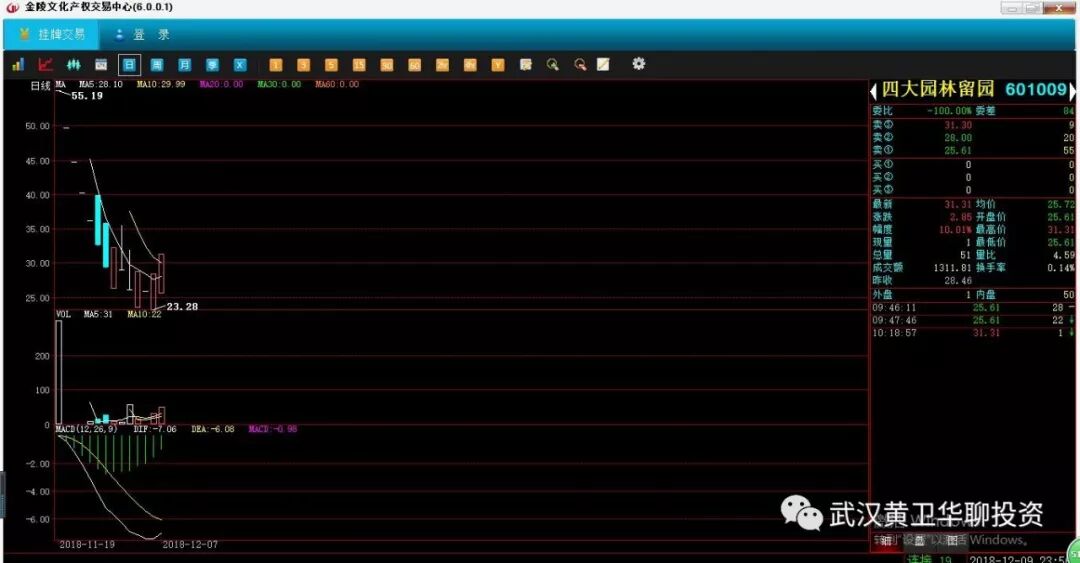Select the trade record at 10:18:57
This screenshot has width=1080, height=563.
click(x=973, y=332)
